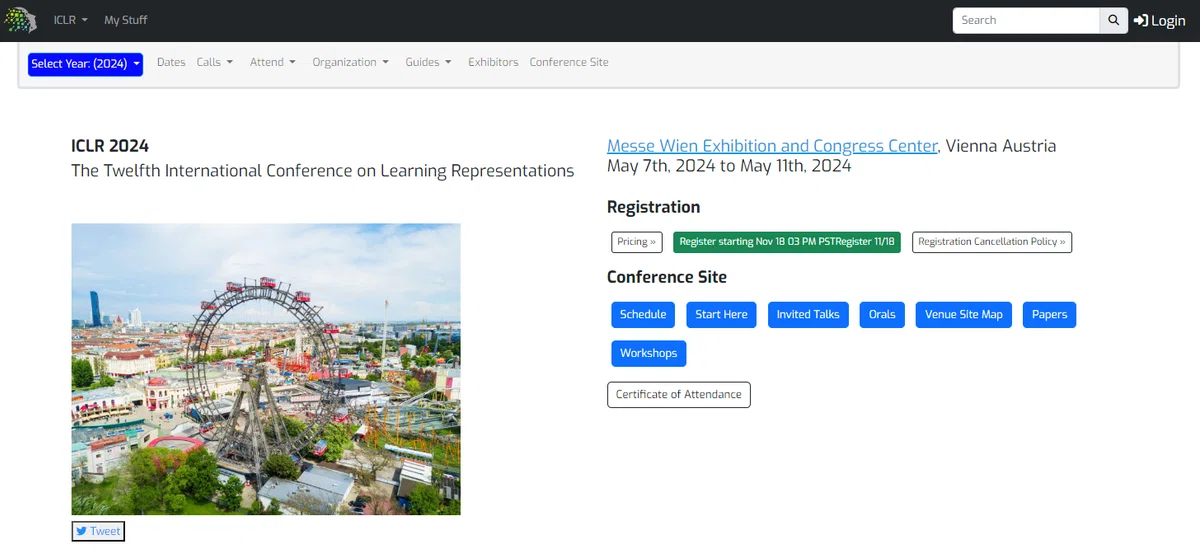Expand the Attend dropdown menu

[273, 62]
